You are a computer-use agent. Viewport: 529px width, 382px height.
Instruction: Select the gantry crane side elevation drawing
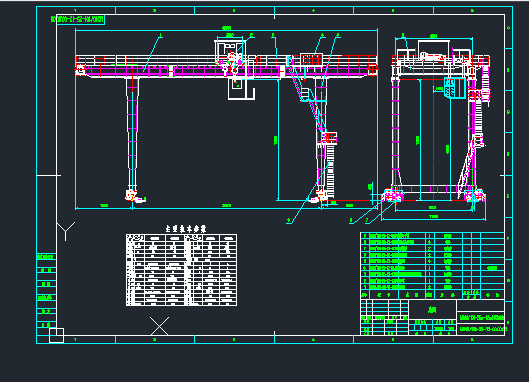[437, 127]
